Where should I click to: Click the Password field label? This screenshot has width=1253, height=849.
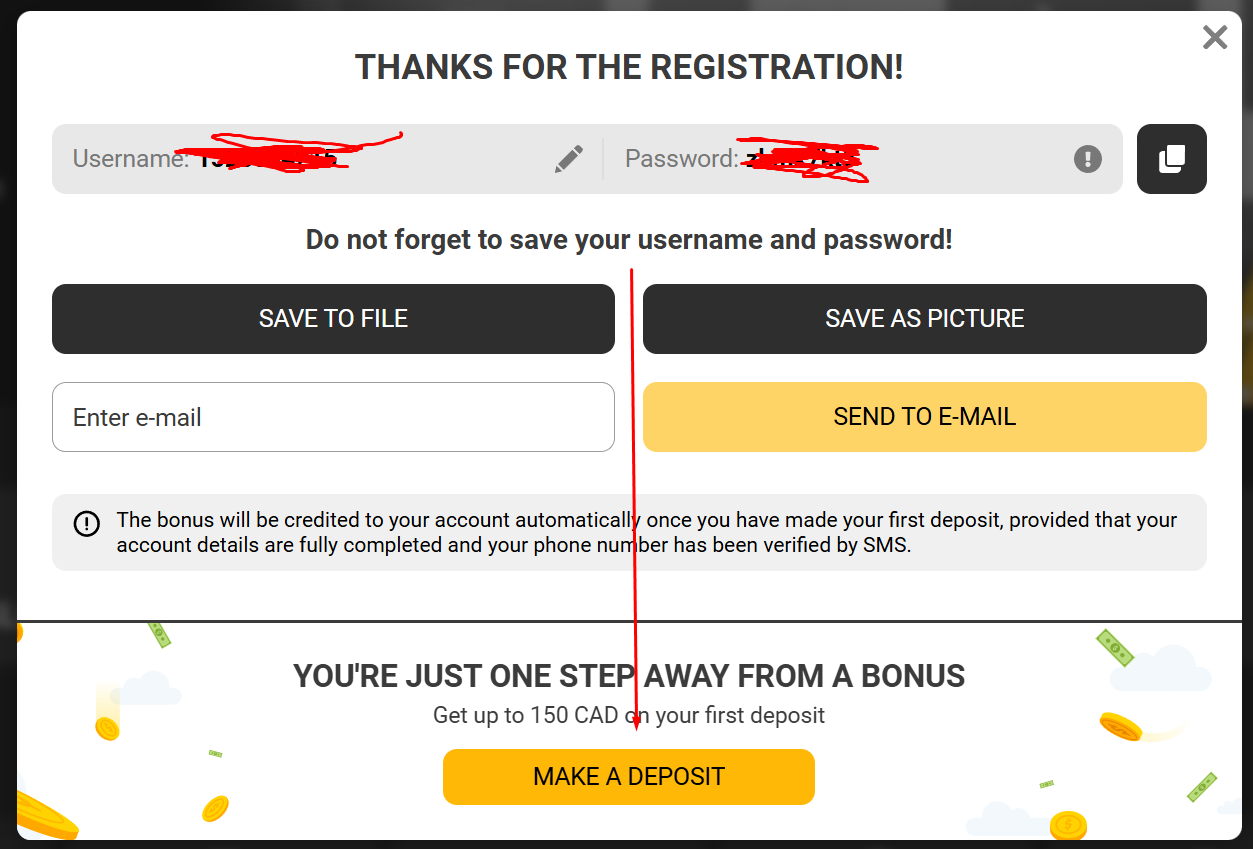click(681, 158)
